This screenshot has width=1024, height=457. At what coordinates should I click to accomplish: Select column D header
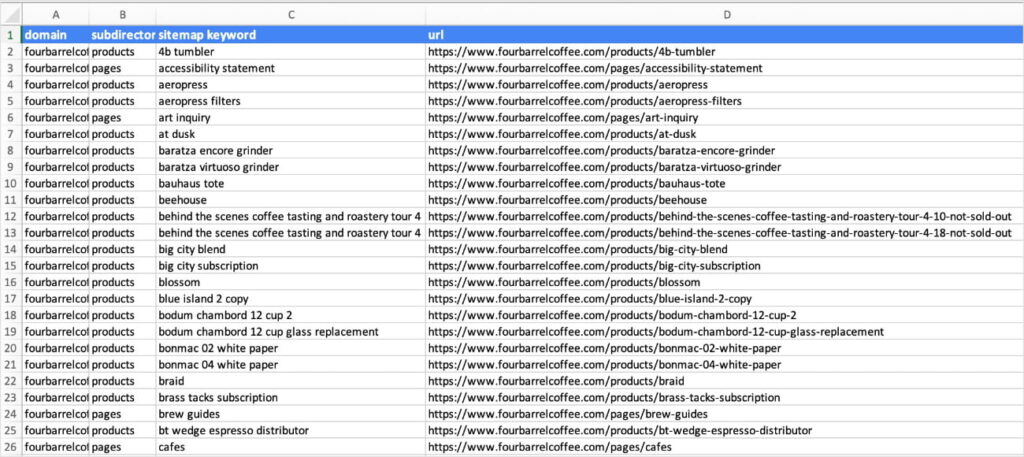tap(725, 14)
